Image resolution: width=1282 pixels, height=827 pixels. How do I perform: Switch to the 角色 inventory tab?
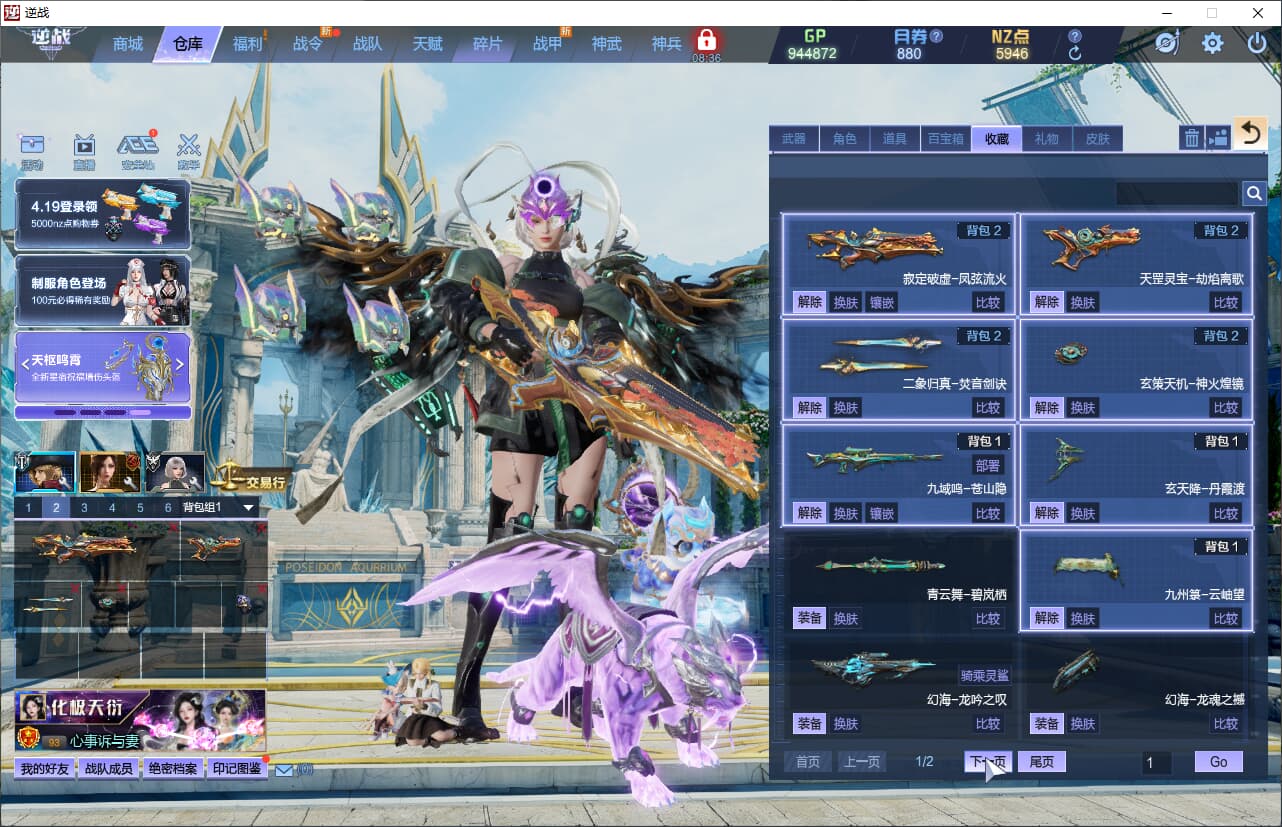coord(845,139)
